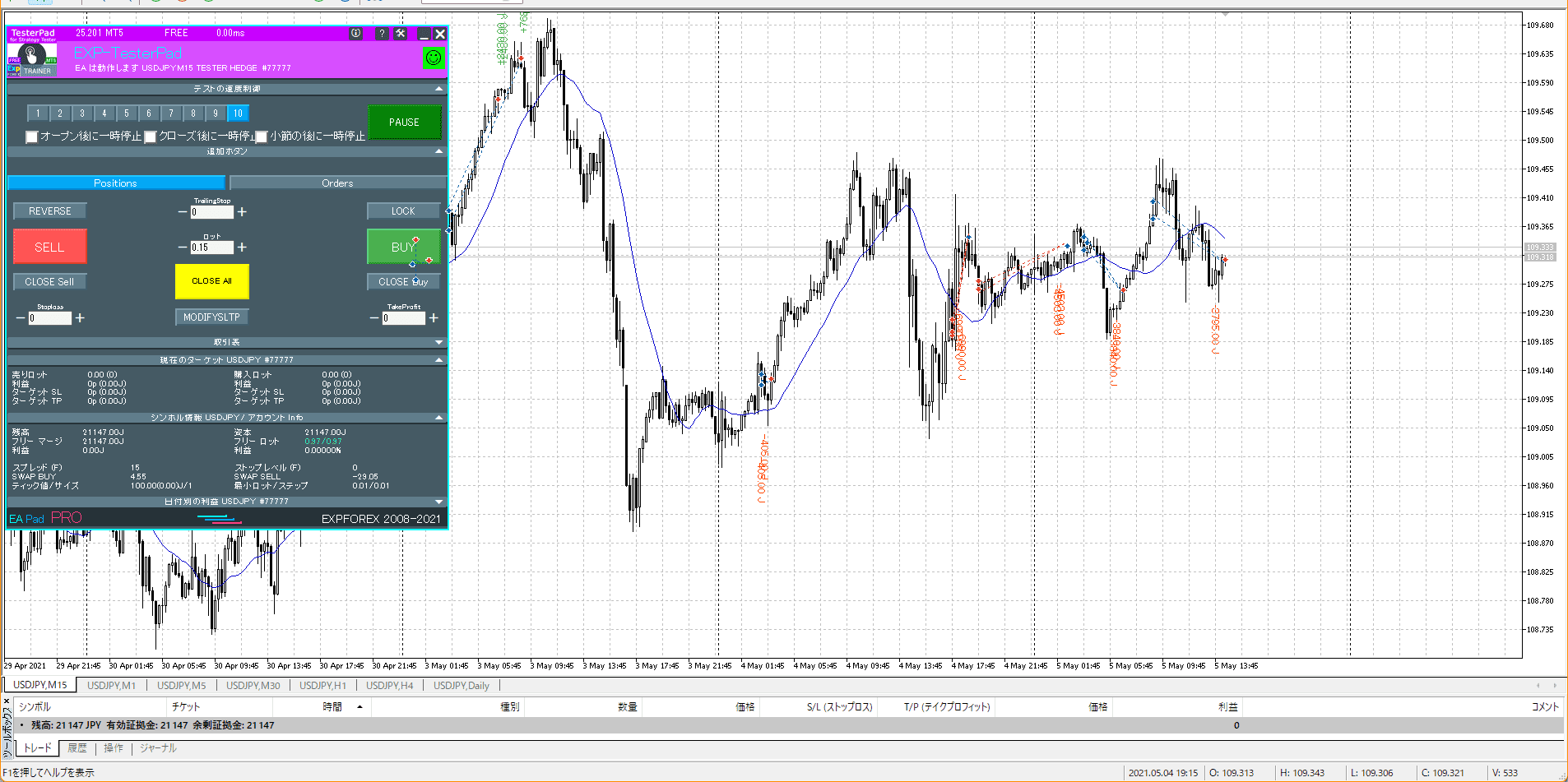Image resolution: width=1568 pixels, height=782 pixels.
Task: Enable オープン後に一時停止 checkbox
Action: pyautogui.click(x=32, y=137)
